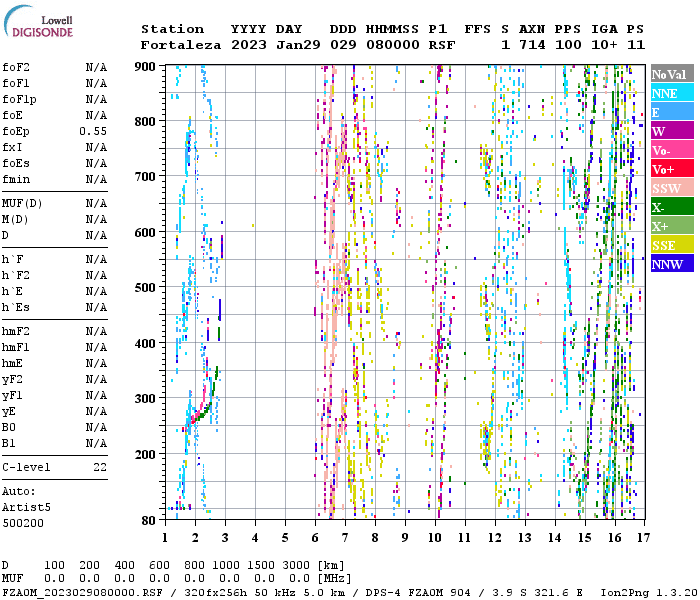
Task: Click the foEs parameter label
Action: click(16, 163)
